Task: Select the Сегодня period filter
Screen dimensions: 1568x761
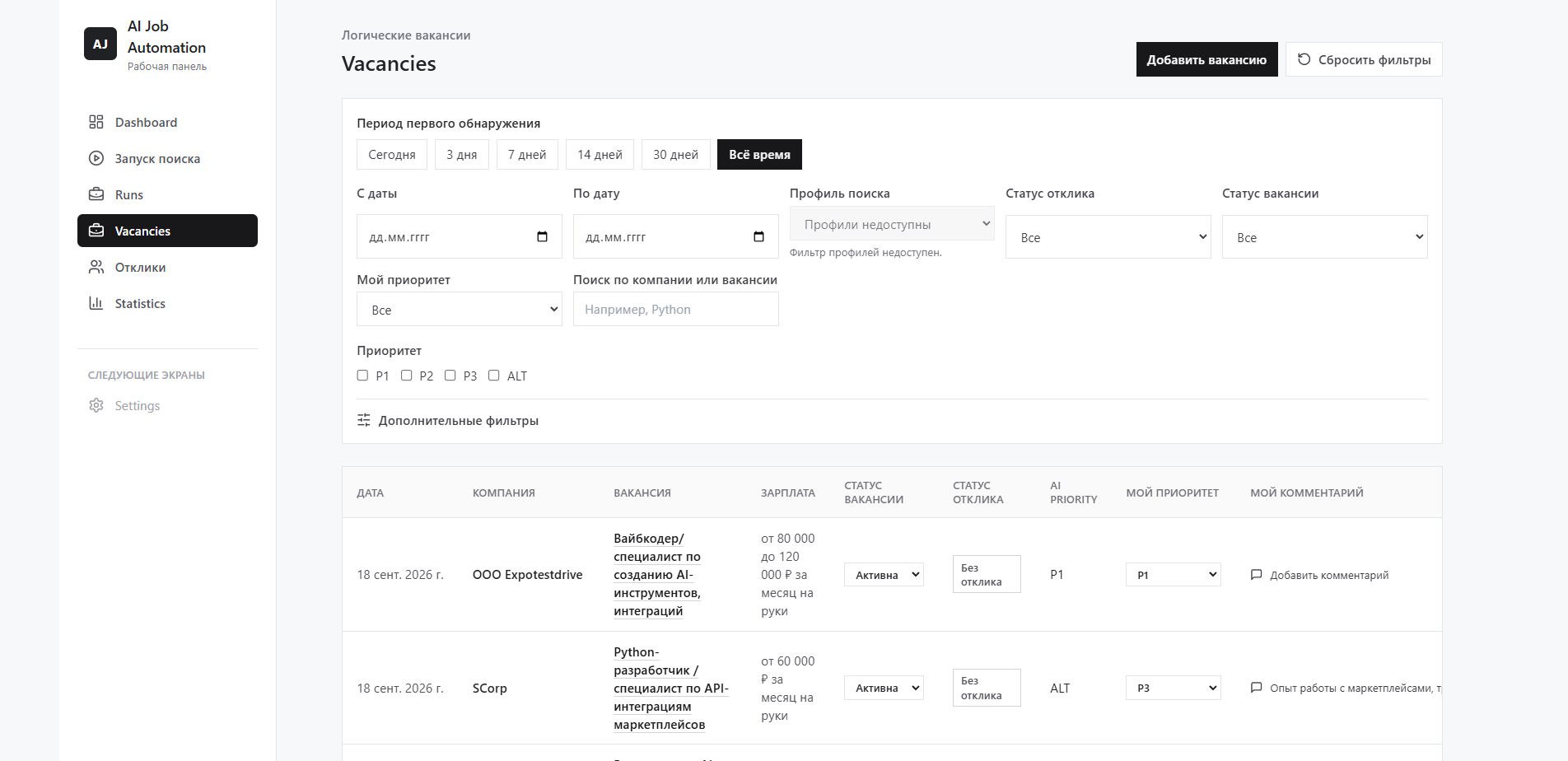Action: [x=392, y=155]
